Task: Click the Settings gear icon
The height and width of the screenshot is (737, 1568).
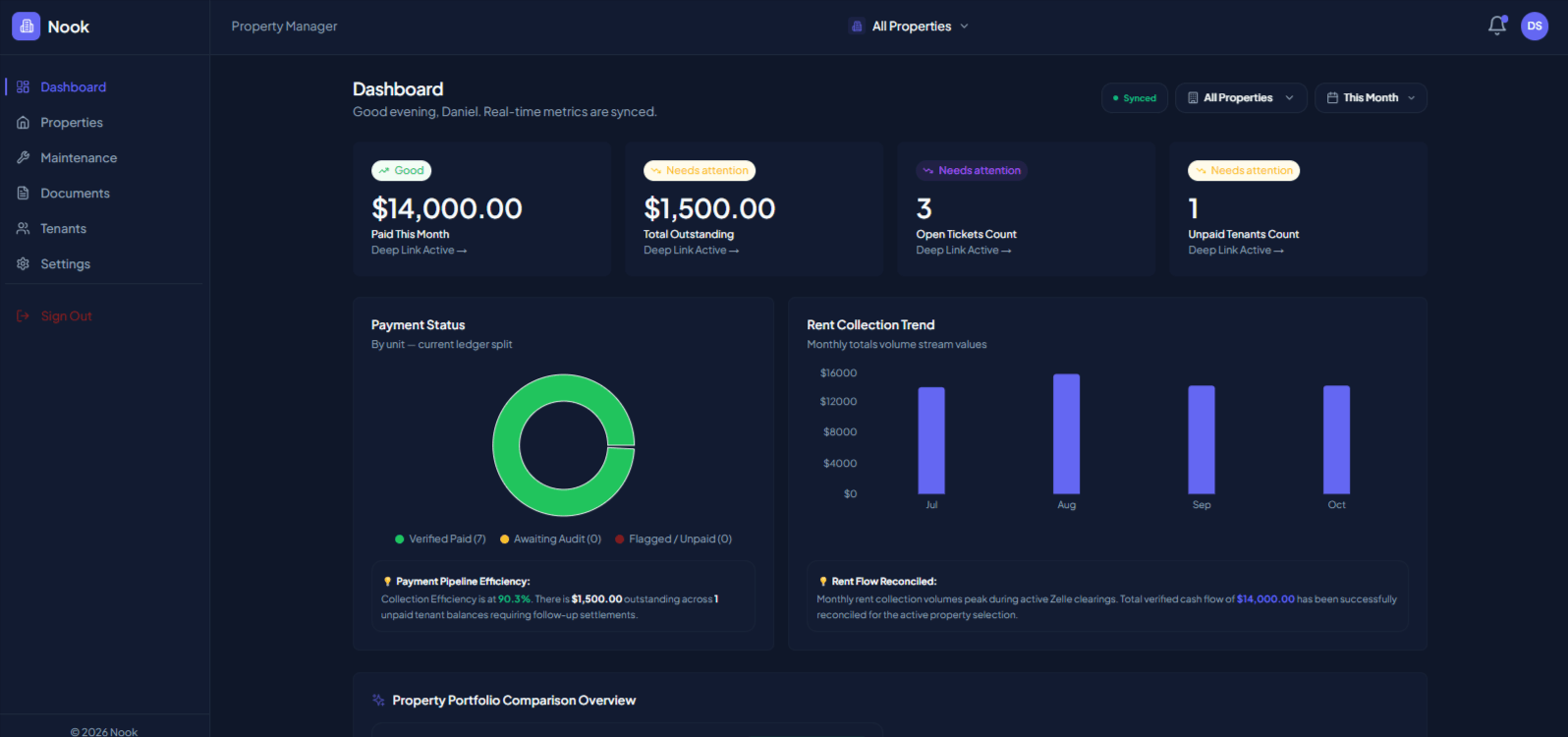Action: pyautogui.click(x=24, y=263)
